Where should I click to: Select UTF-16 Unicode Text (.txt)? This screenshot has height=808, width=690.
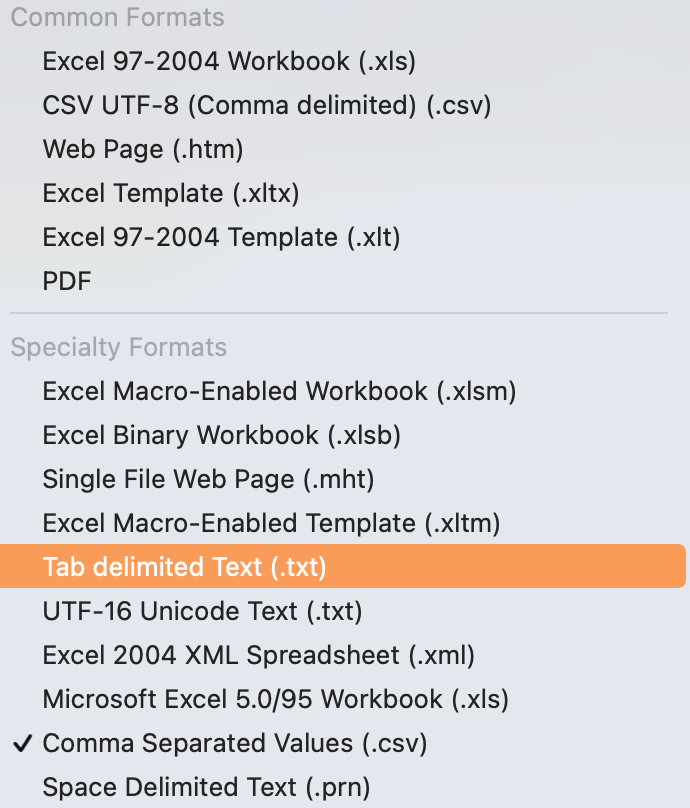coord(202,611)
